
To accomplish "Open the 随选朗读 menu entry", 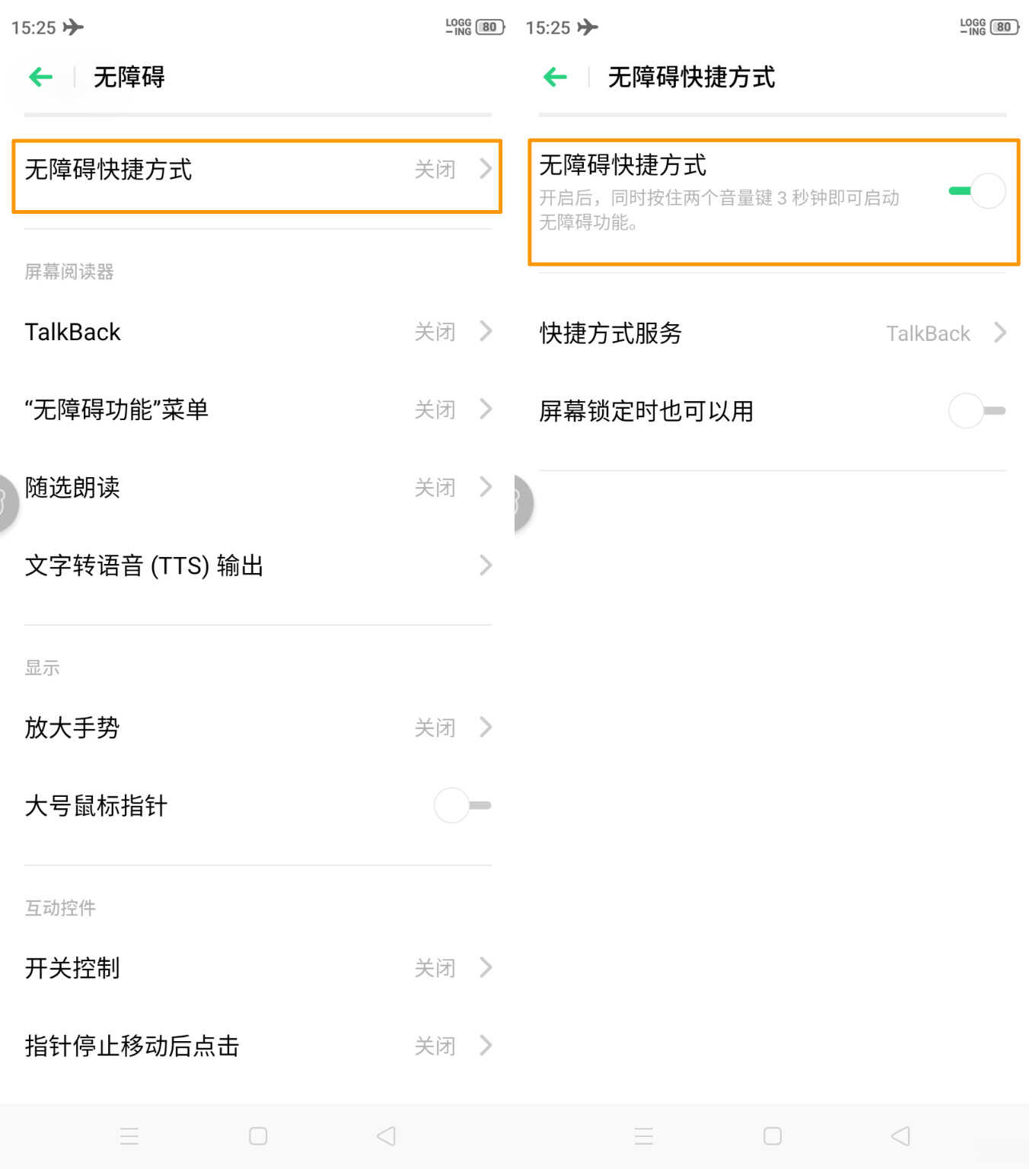I will click(x=258, y=487).
